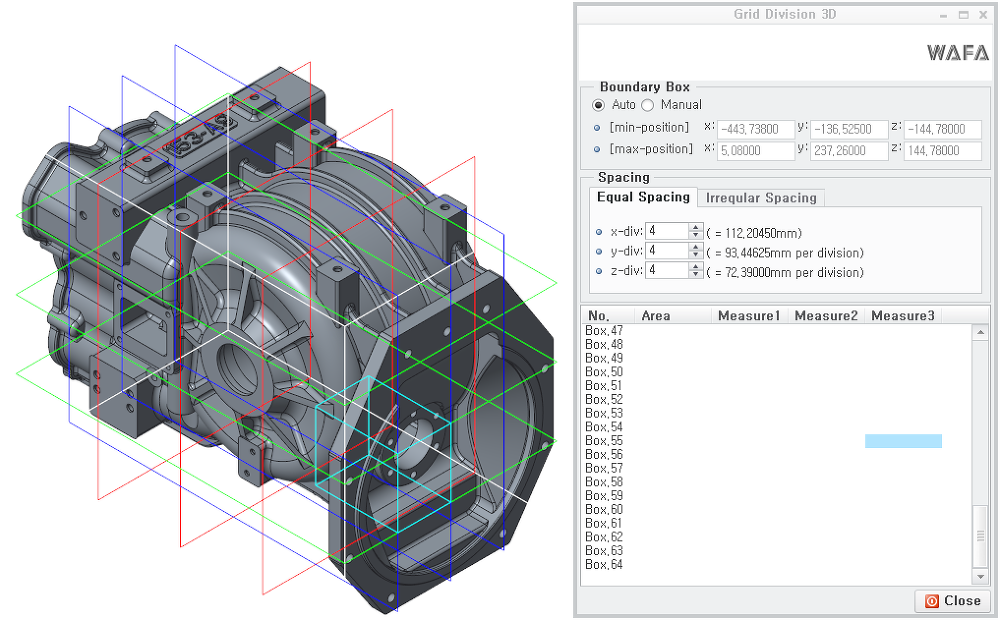Open the Equal Spacing tab
The width and height of the screenshot is (1000, 620).
pos(643,197)
